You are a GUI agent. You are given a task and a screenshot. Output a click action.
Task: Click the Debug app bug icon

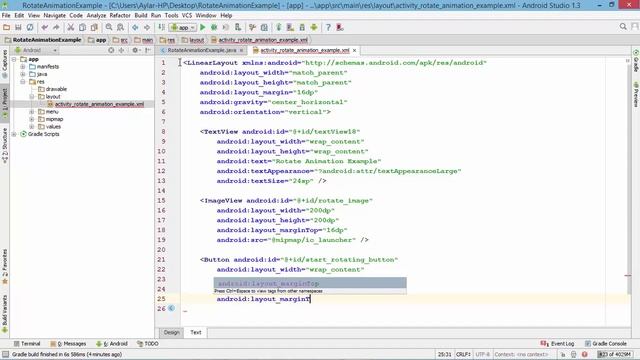(x=214, y=27)
